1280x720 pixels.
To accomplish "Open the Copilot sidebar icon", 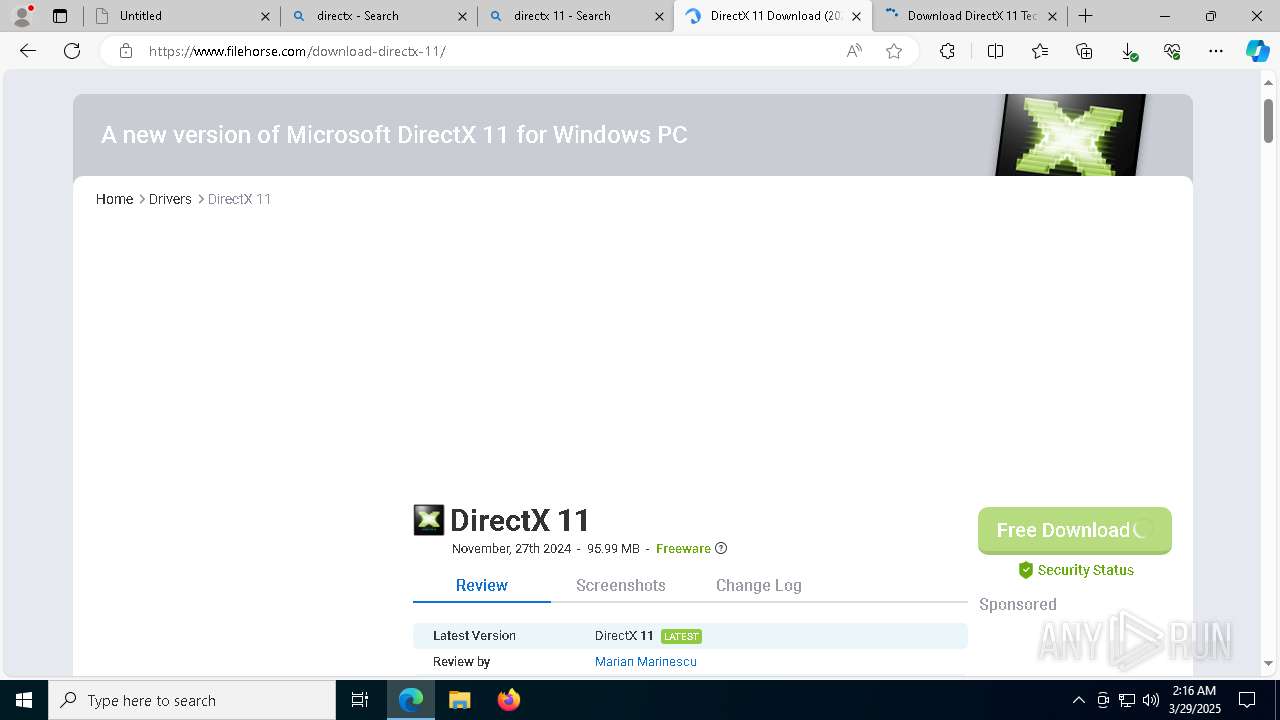I will coord(1257,51).
